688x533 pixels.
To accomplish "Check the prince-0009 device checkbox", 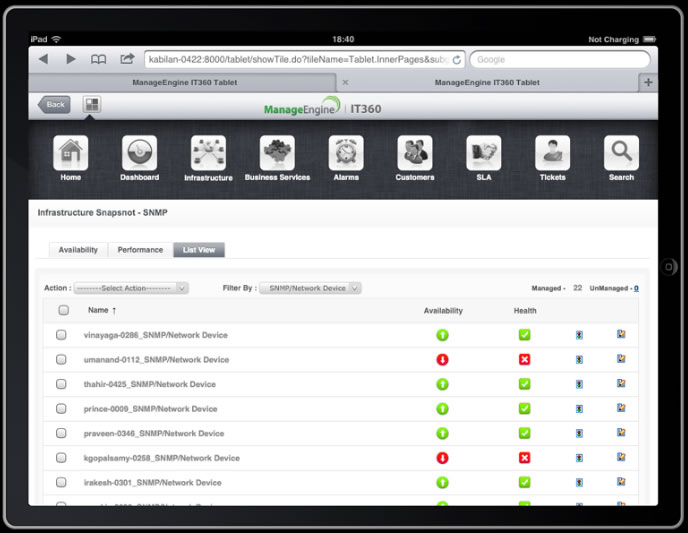I will (x=61, y=409).
